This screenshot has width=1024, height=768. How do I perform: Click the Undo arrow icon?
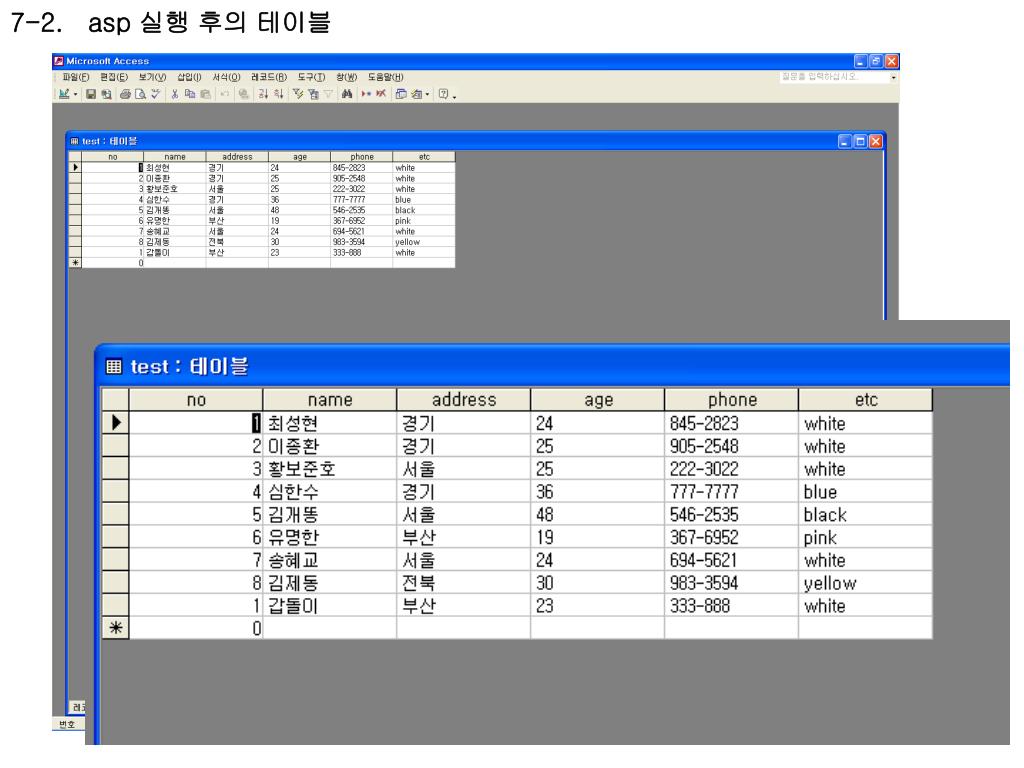point(225,94)
